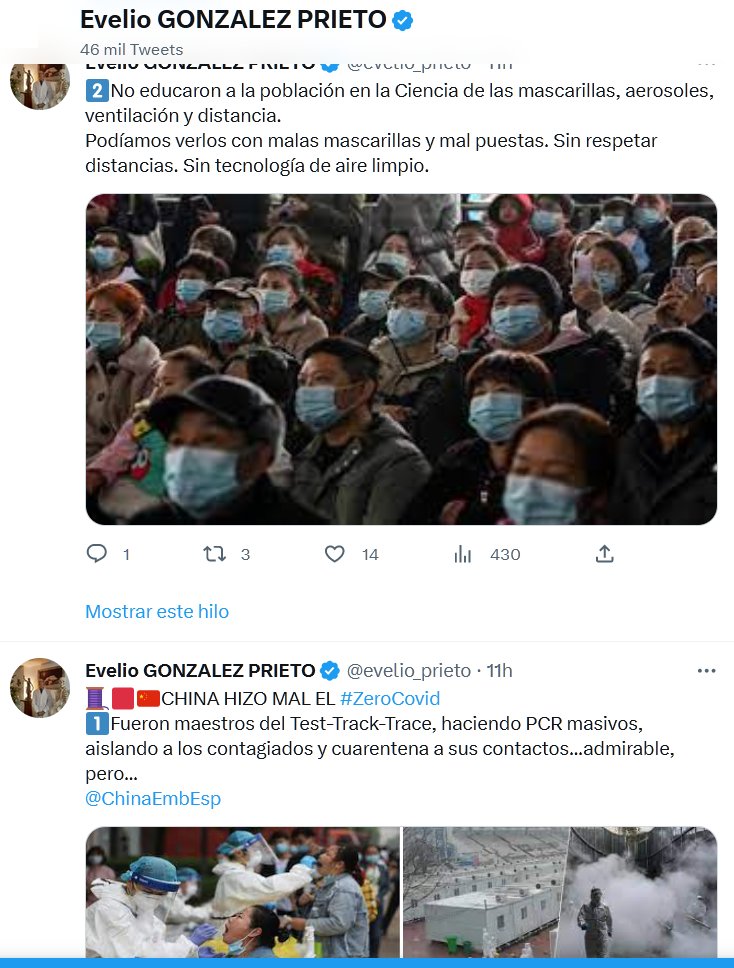
Task: Open profile avatar on ZeroCovid tweet
Action: click(40, 688)
